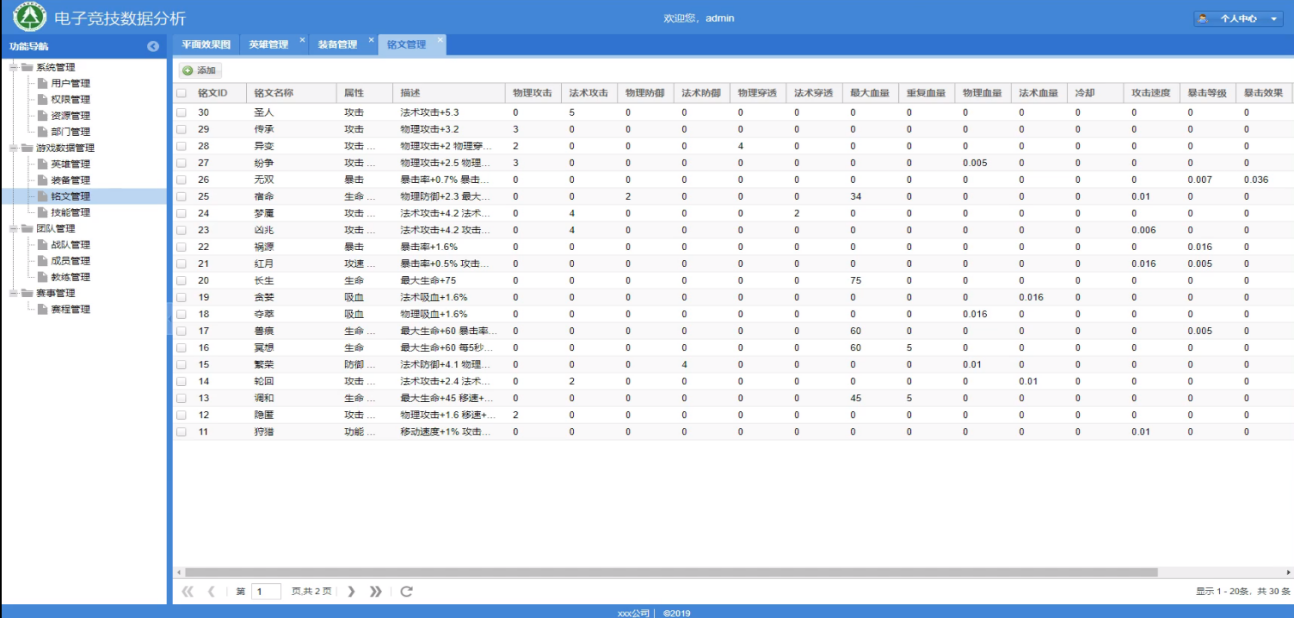1294x618 pixels.
Task: Open the 个人中心 dropdown arrow
Action: [x=1273, y=18]
